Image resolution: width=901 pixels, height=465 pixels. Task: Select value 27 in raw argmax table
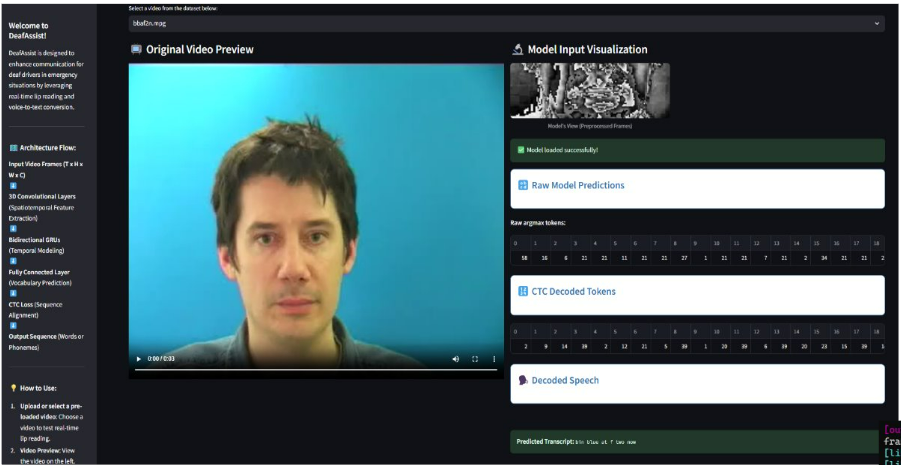684,258
